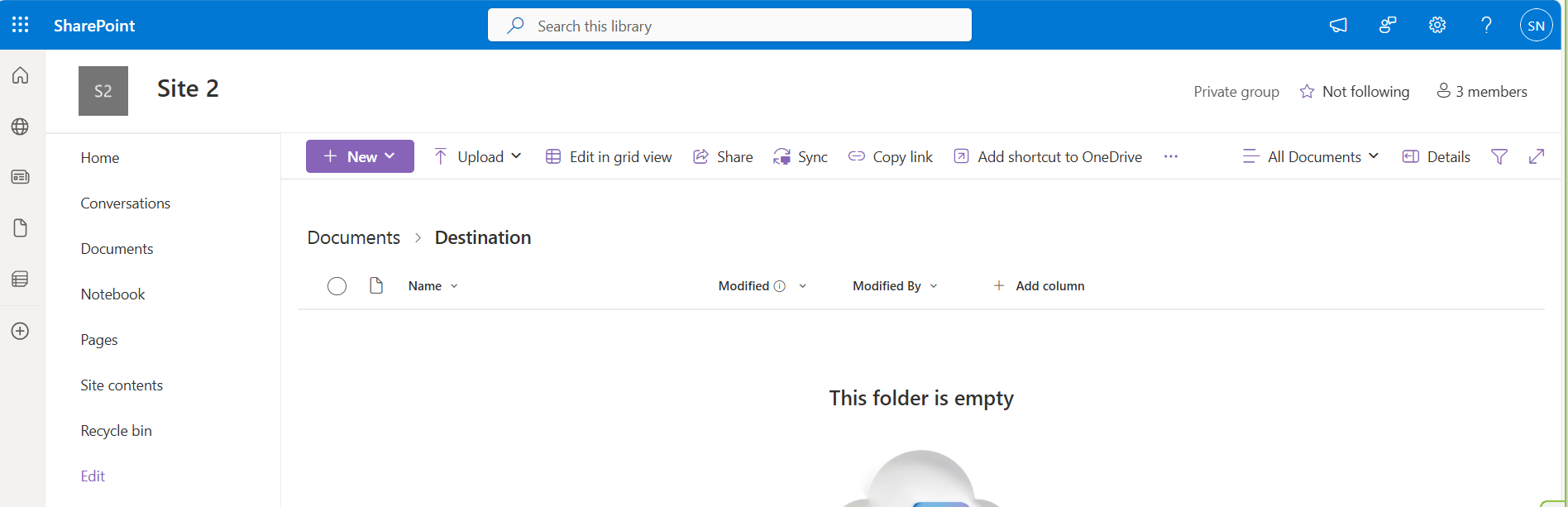1568x507 pixels.
Task: Open the people sharing icon in header
Action: point(1388,25)
